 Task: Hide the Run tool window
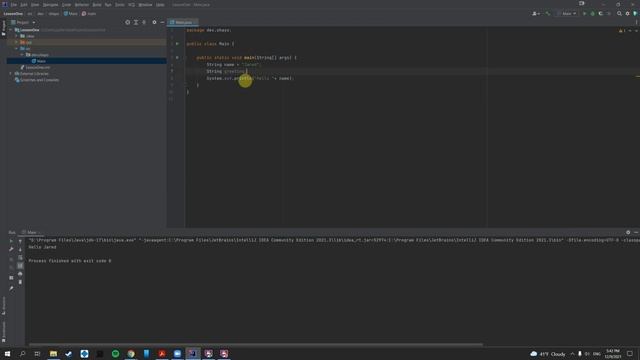click(x=636, y=232)
